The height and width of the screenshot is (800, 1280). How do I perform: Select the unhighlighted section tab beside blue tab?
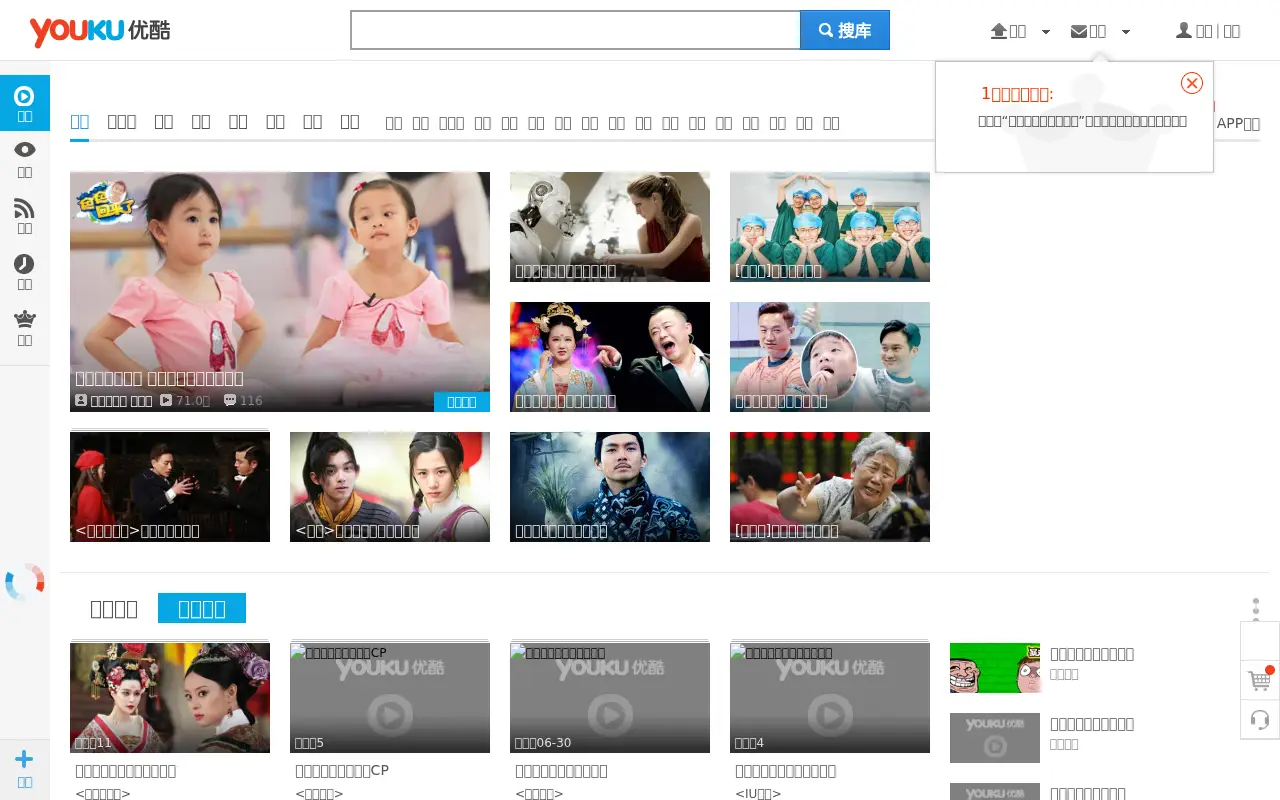click(114, 608)
